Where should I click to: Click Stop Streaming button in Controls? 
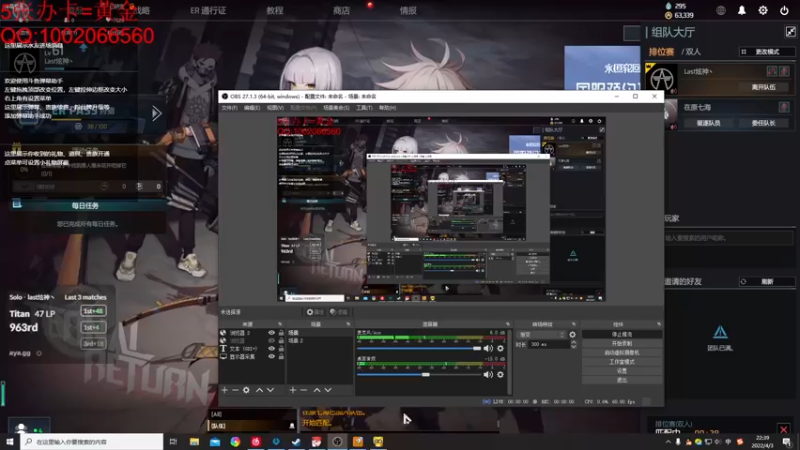click(622, 334)
